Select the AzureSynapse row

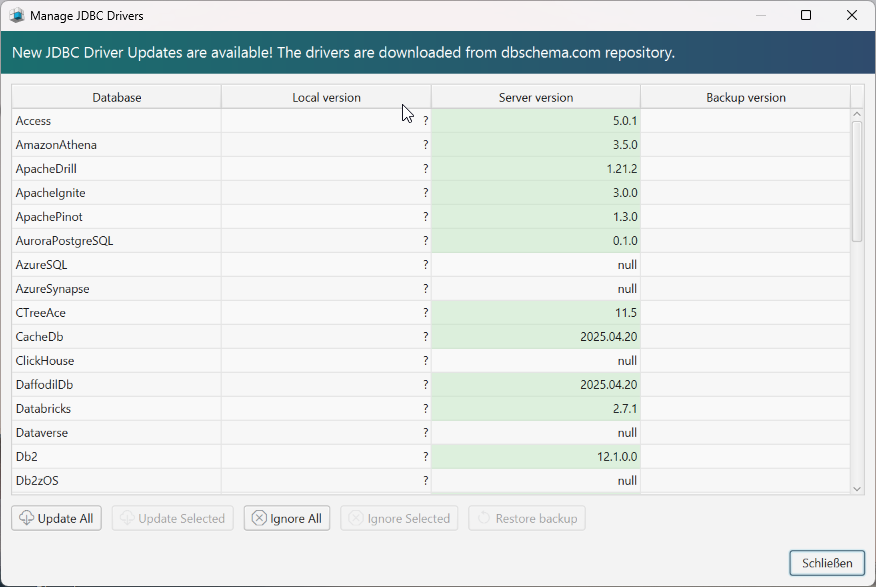tap(431, 289)
